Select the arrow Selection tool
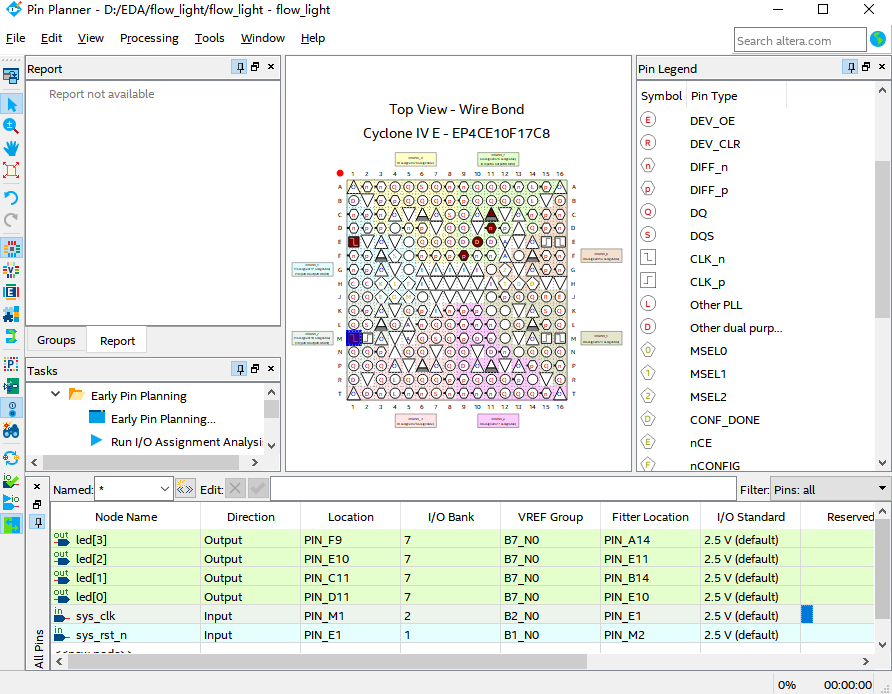 (x=11, y=104)
